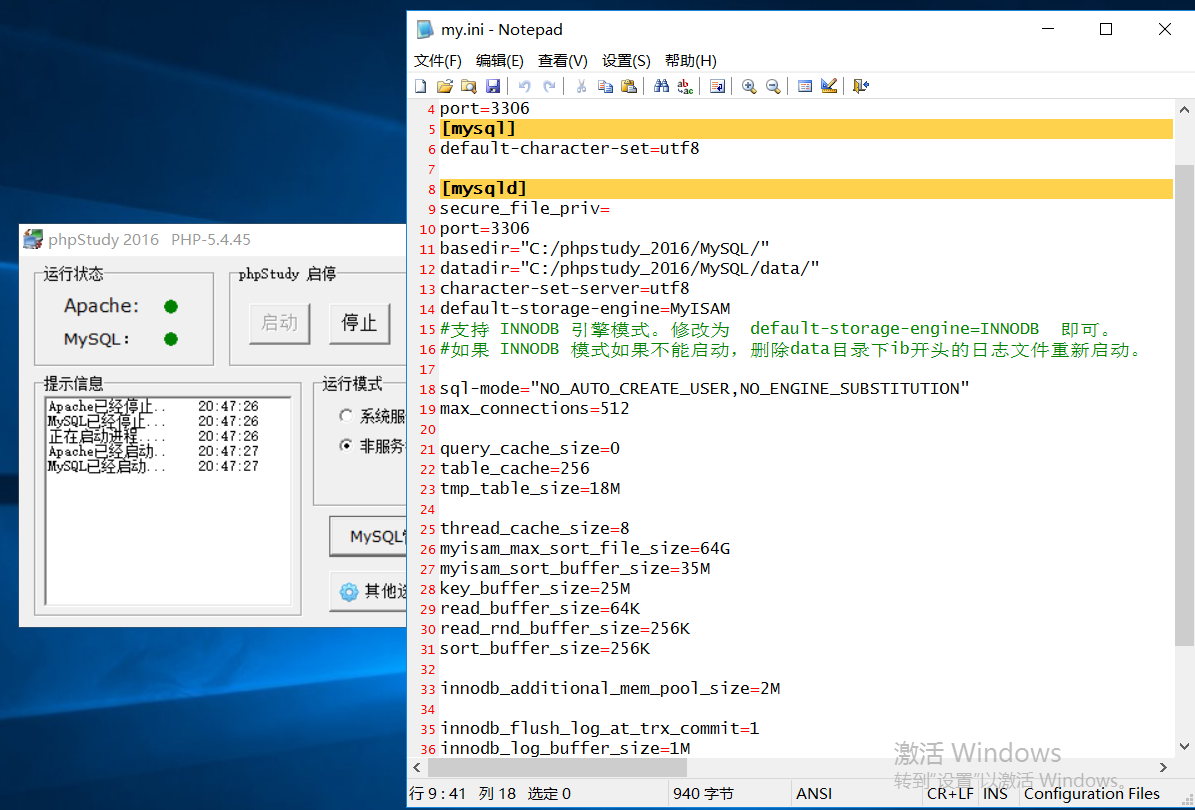1195x810 pixels.
Task: Click the vertical scrollbar up arrow
Action: [1184, 110]
